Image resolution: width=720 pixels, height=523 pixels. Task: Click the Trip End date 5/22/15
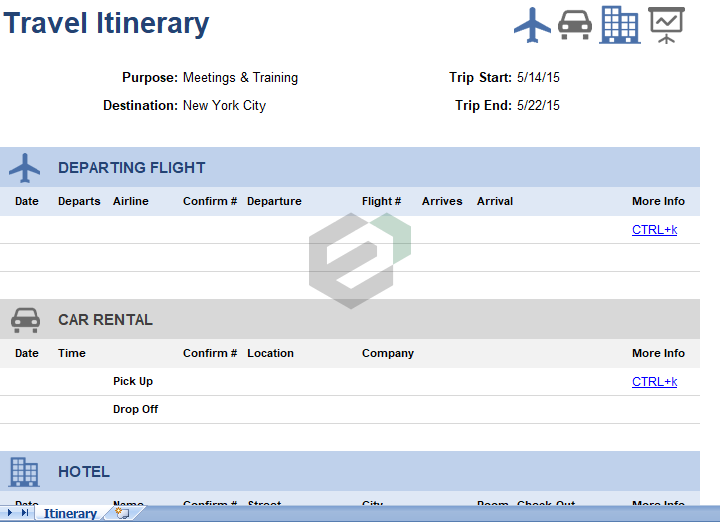538,105
